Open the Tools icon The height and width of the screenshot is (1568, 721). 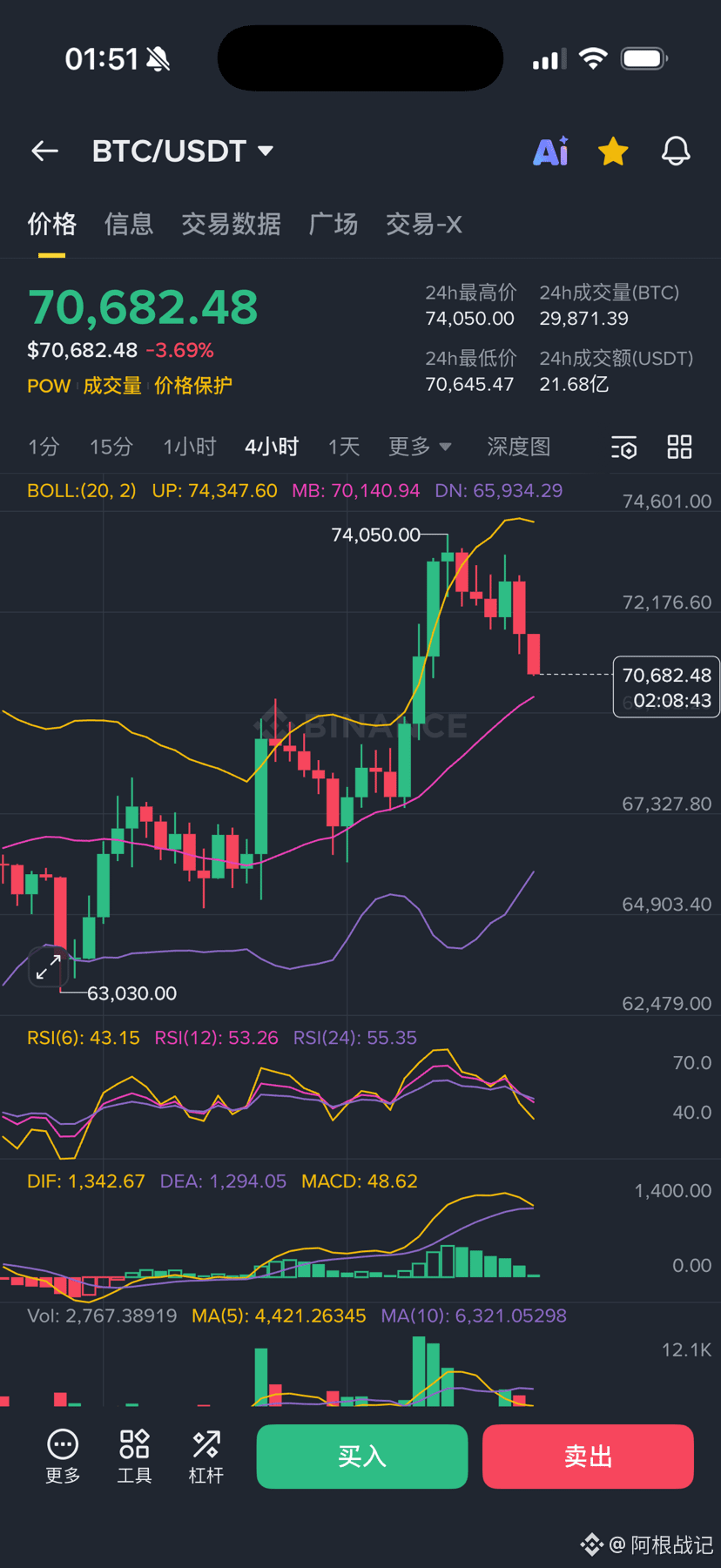[x=134, y=1456]
